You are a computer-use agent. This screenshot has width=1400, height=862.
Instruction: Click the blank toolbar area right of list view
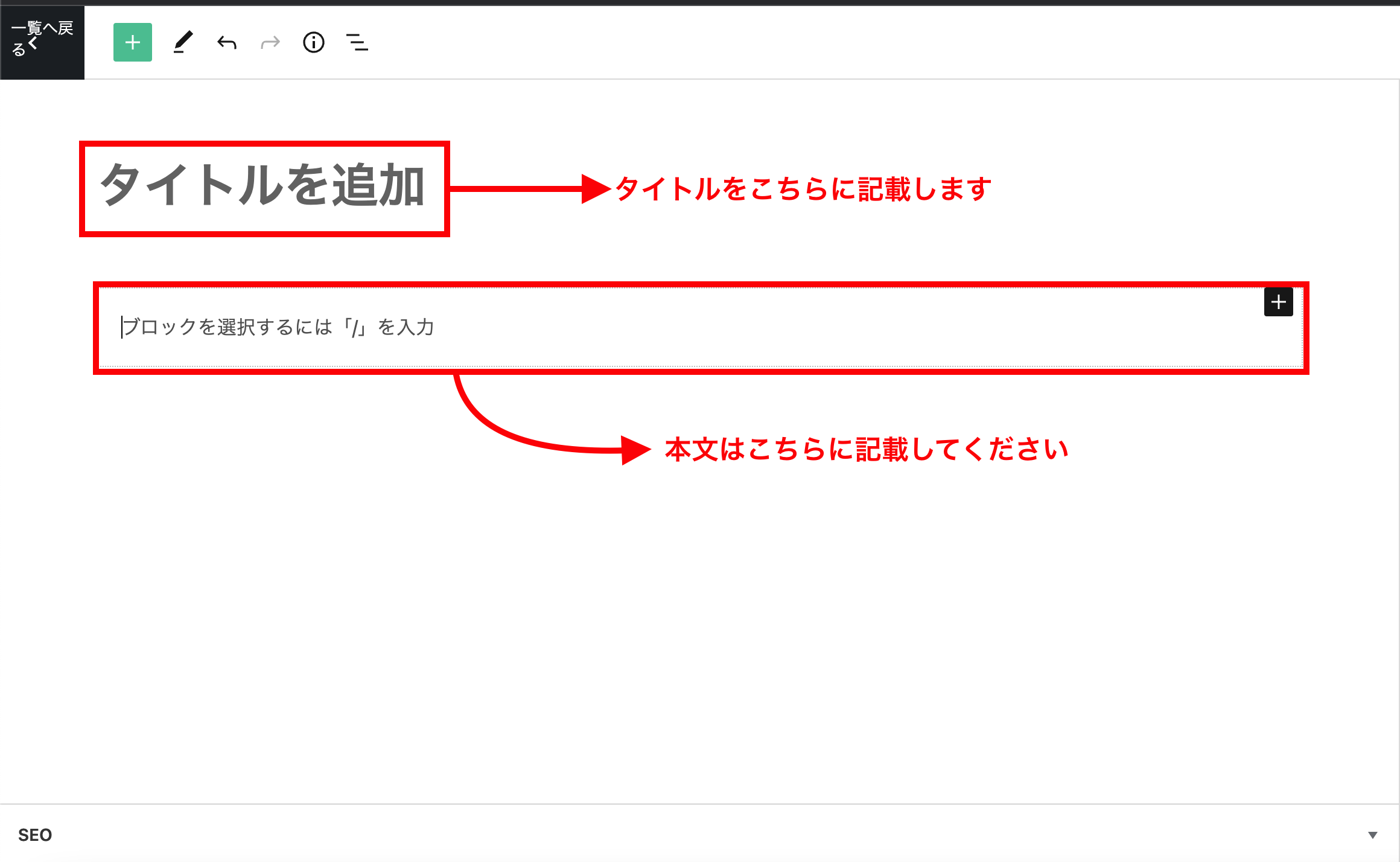tap(845, 42)
